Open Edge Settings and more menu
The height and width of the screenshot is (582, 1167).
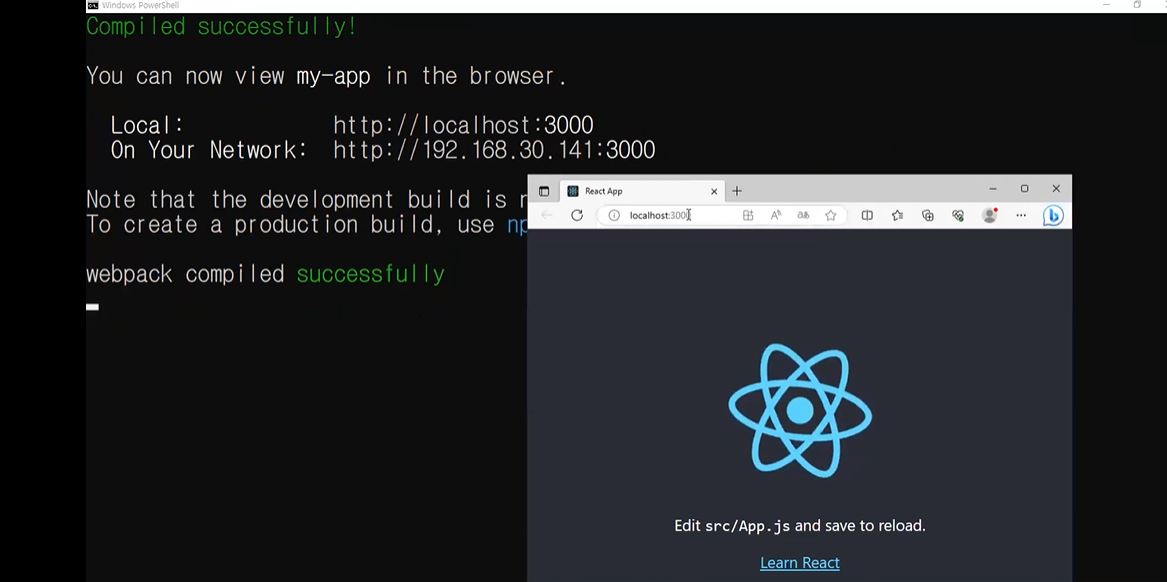click(x=1021, y=215)
